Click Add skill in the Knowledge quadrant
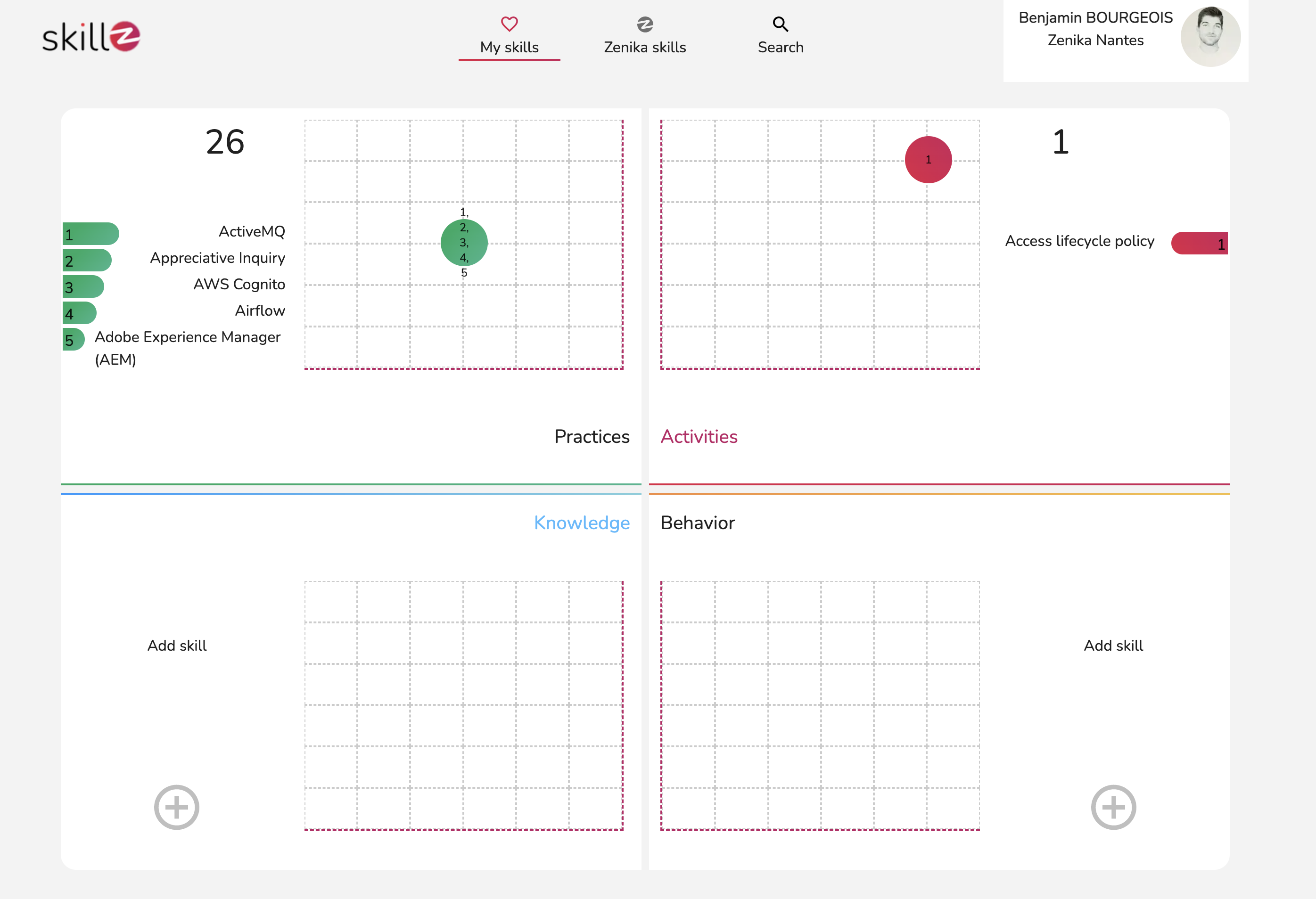 pos(177,645)
